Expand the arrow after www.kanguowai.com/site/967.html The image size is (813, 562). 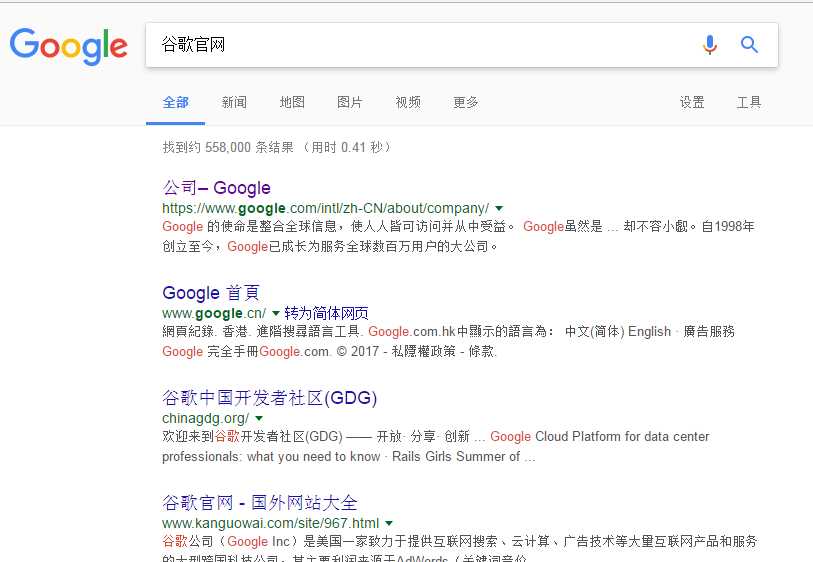(389, 523)
